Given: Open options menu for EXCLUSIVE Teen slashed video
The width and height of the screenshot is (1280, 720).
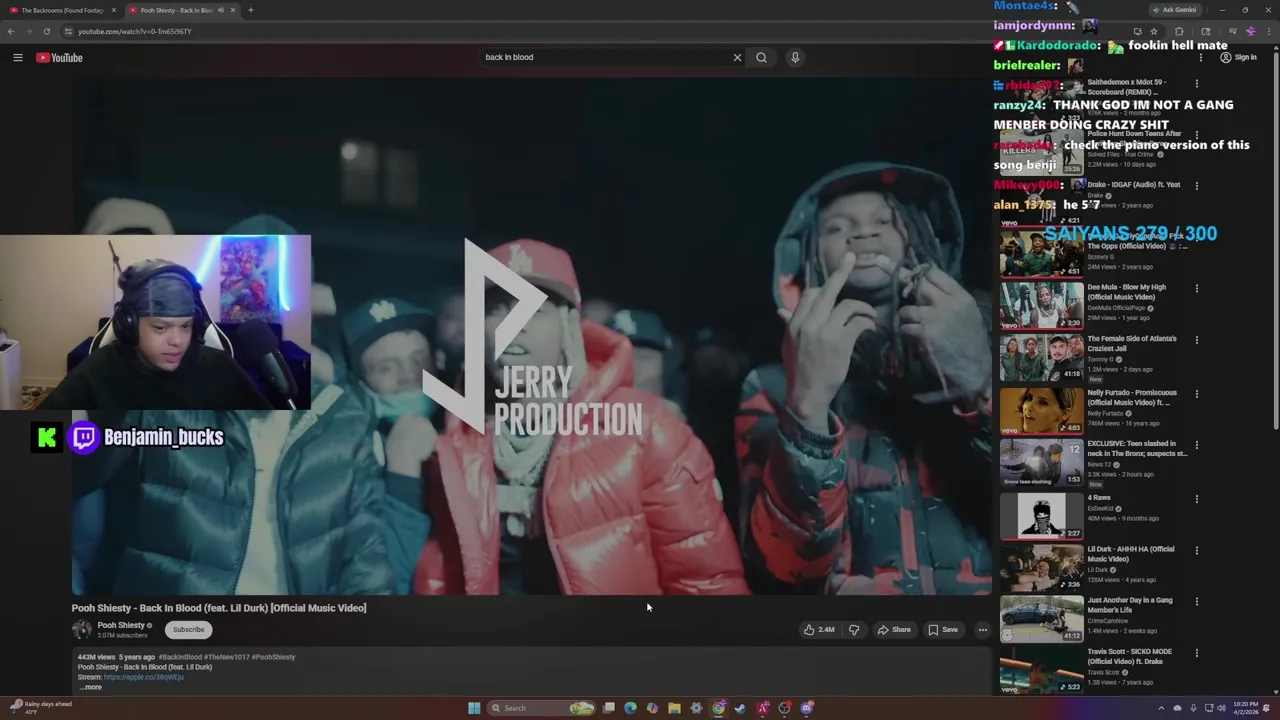Looking at the screenshot, I should coord(1196,445).
